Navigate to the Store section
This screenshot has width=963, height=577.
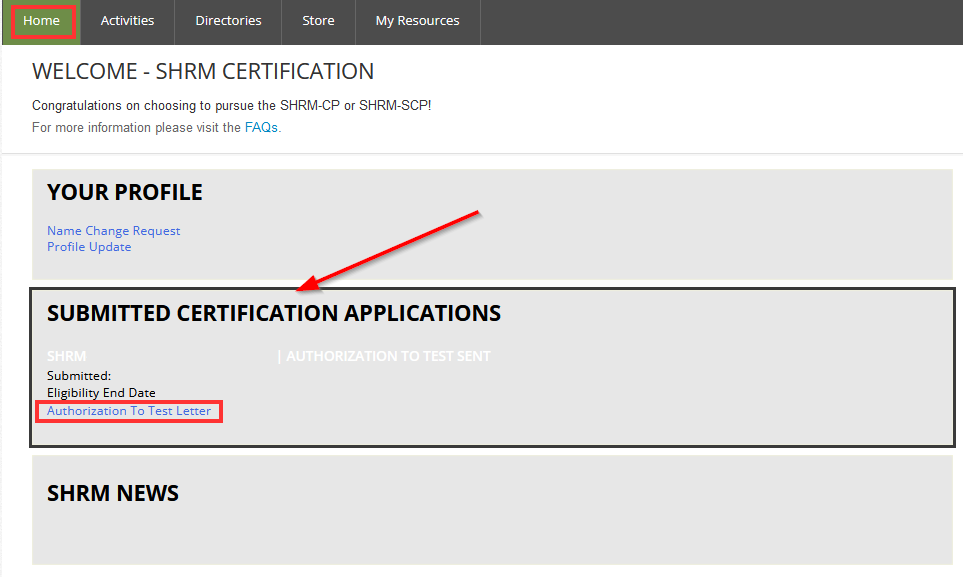(318, 20)
